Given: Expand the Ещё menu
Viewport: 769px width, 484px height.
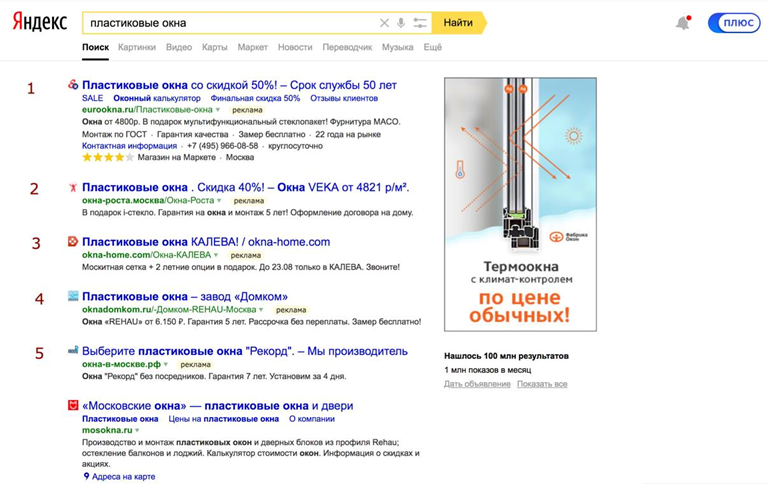Looking at the screenshot, I should pos(433,47).
